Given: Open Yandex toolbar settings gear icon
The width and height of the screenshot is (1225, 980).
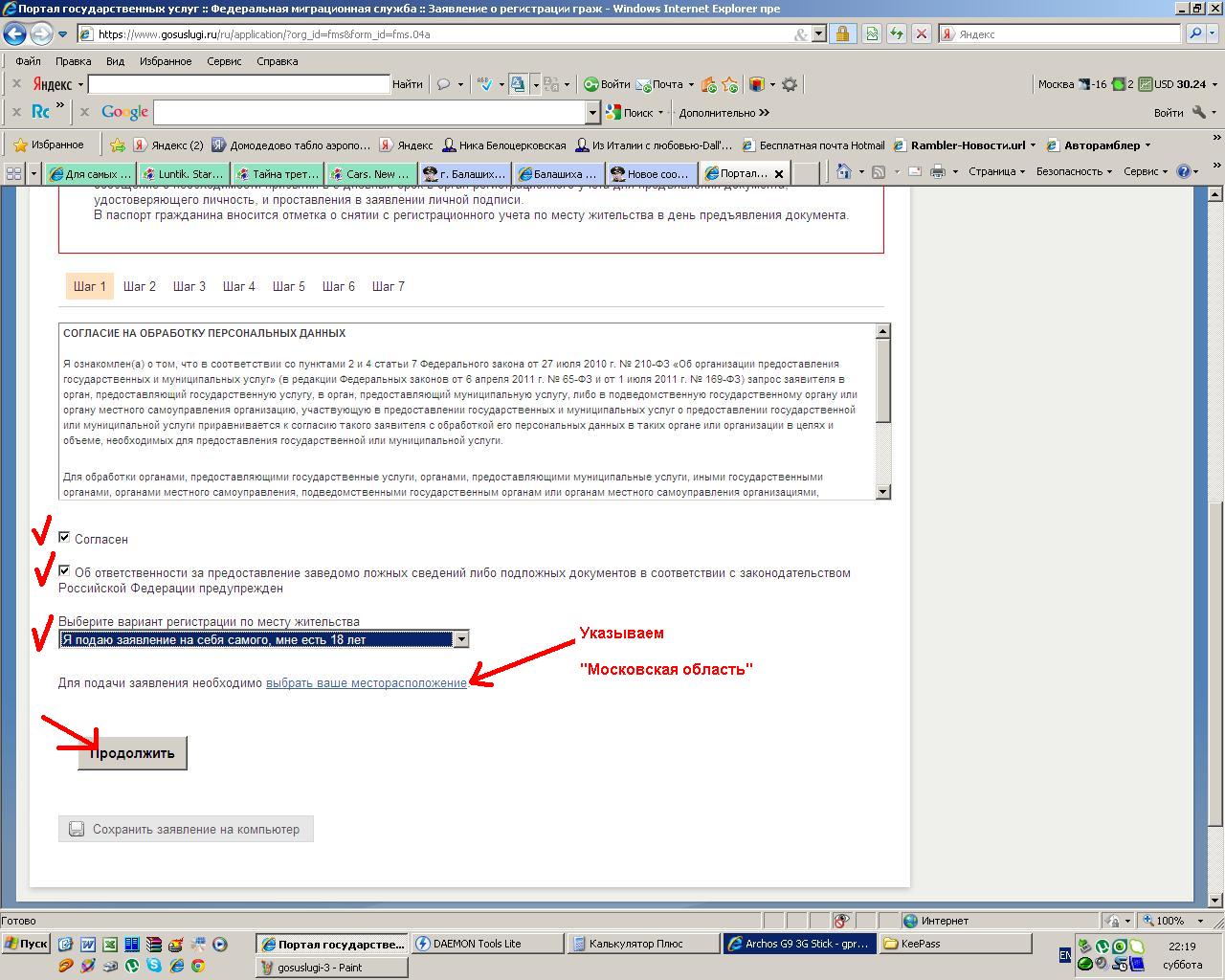Looking at the screenshot, I should [x=790, y=84].
